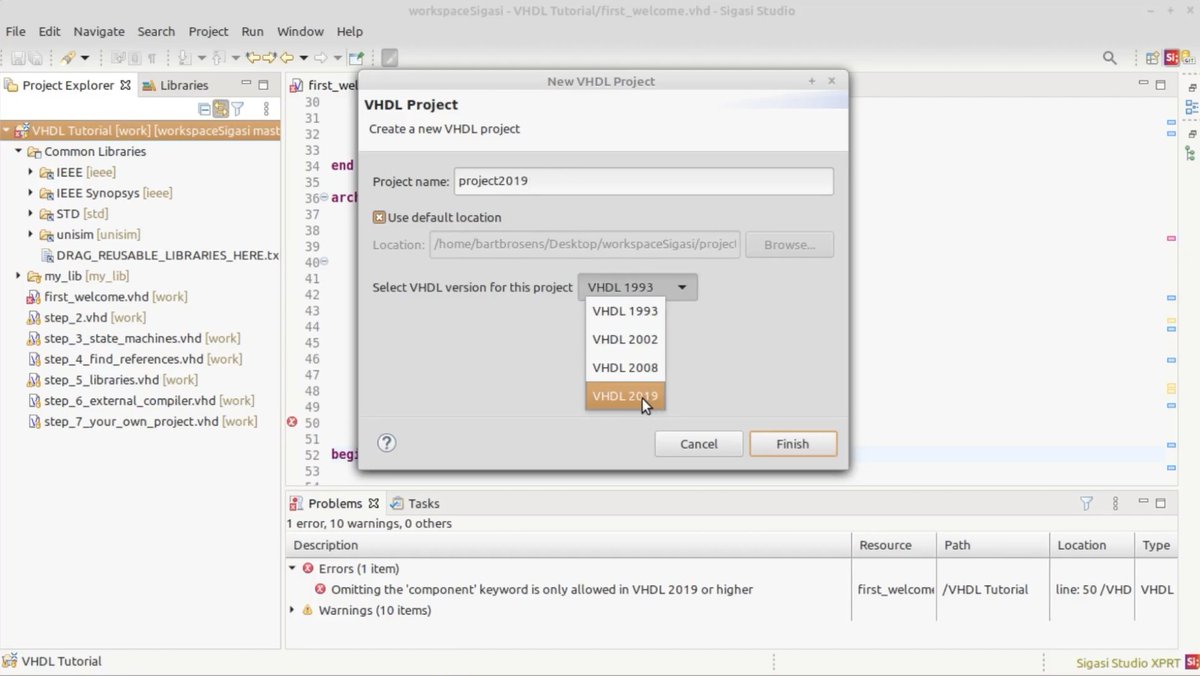Open the Navigate menu
The image size is (1200, 676).
coord(98,31)
